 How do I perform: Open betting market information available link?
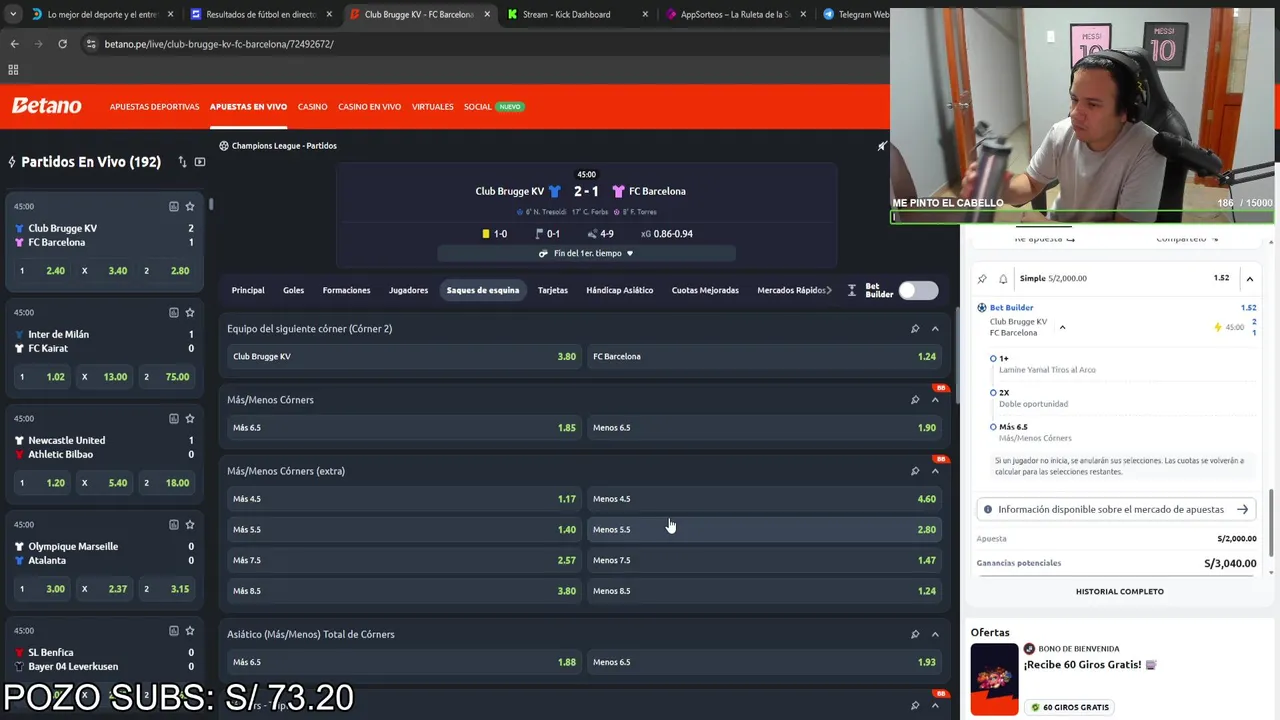coord(1115,510)
